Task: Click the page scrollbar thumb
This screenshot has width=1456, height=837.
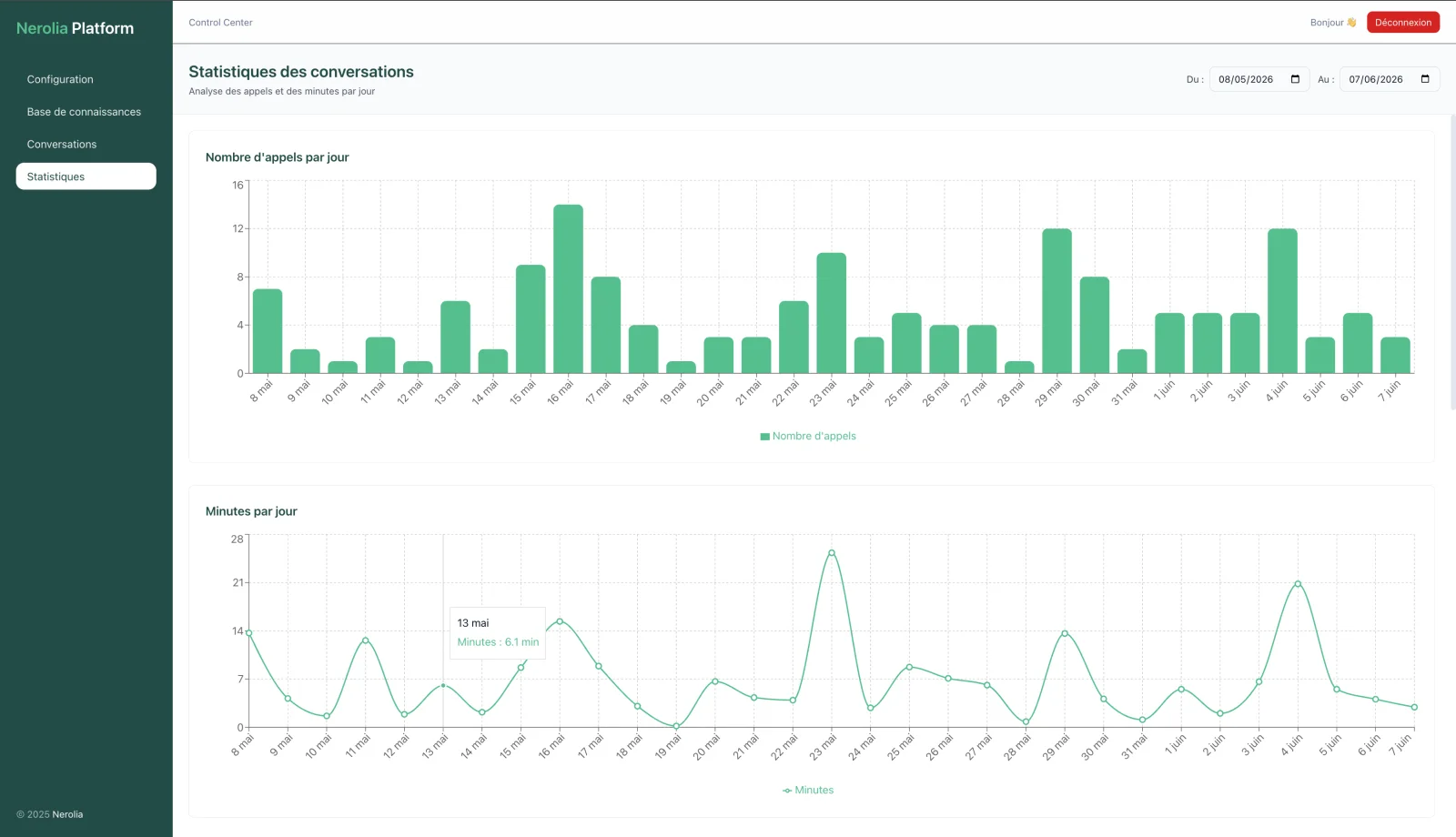Action: pos(1452,262)
